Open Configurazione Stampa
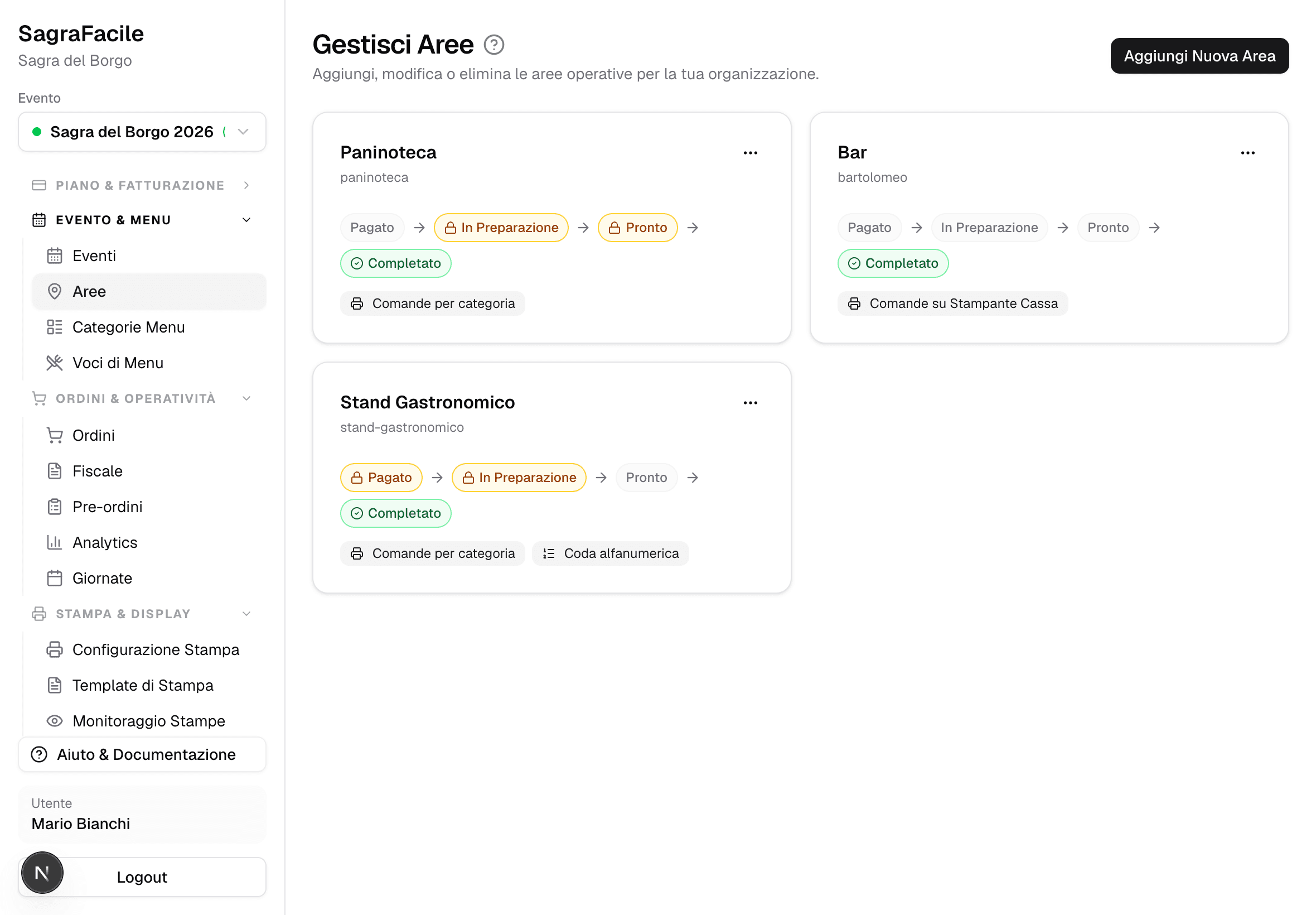1316x915 pixels. [x=149, y=649]
